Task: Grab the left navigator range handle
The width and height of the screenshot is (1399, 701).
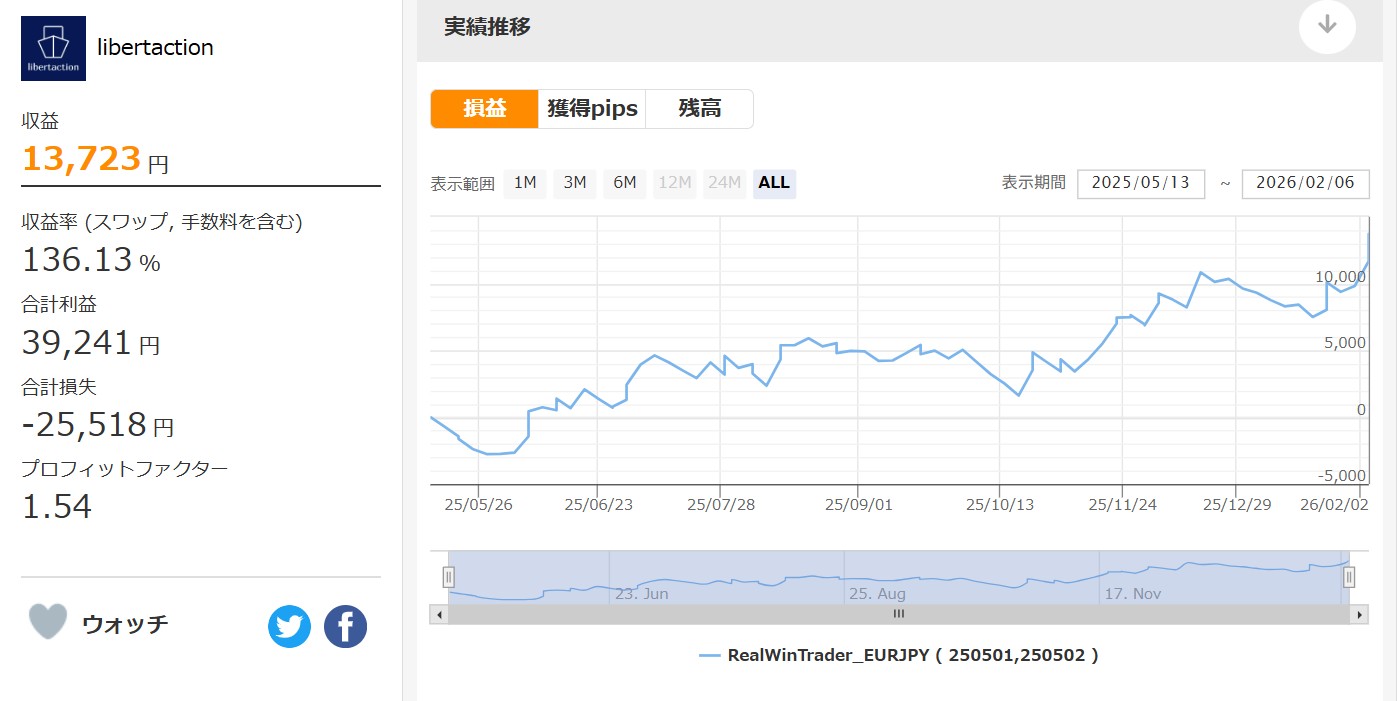Action: click(449, 577)
